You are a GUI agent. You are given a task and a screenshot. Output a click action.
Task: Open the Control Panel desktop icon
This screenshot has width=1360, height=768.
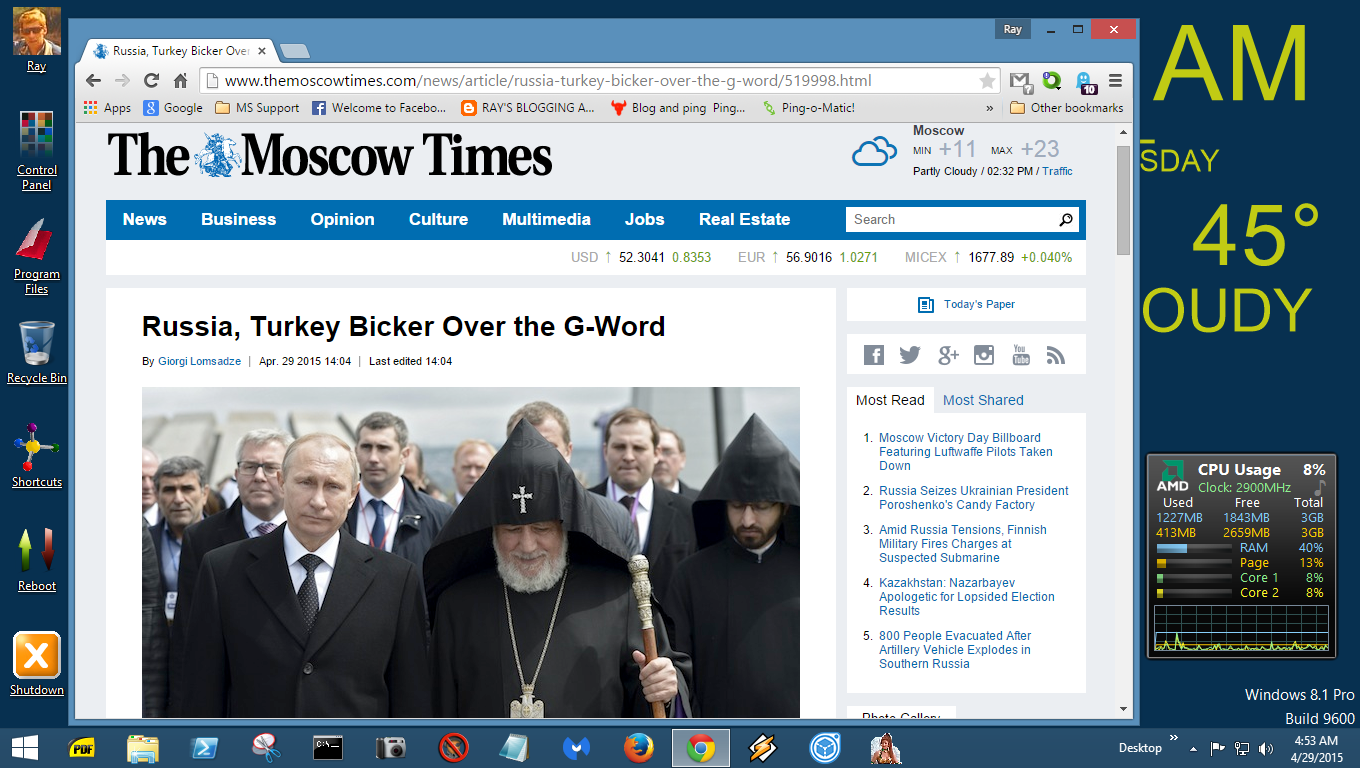(37, 150)
